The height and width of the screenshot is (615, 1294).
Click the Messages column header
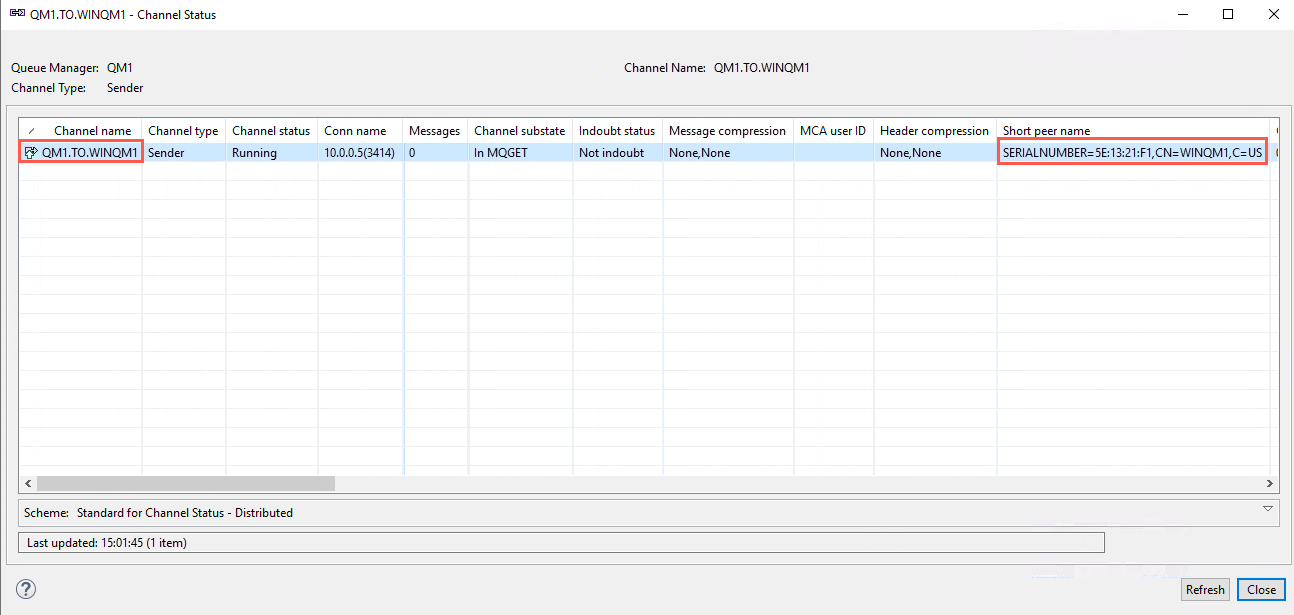click(434, 131)
